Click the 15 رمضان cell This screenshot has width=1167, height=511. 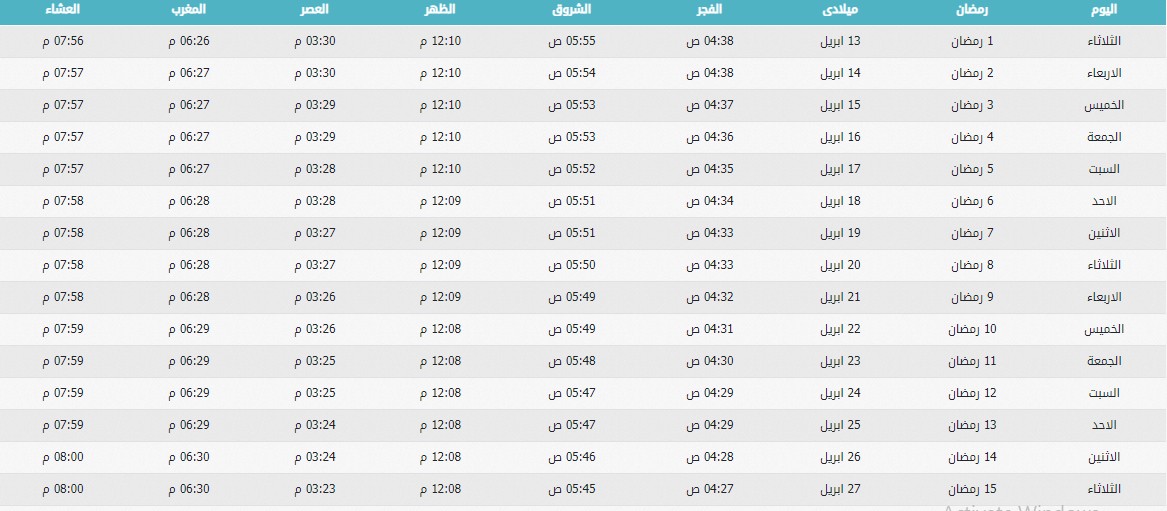pyautogui.click(x=972, y=489)
